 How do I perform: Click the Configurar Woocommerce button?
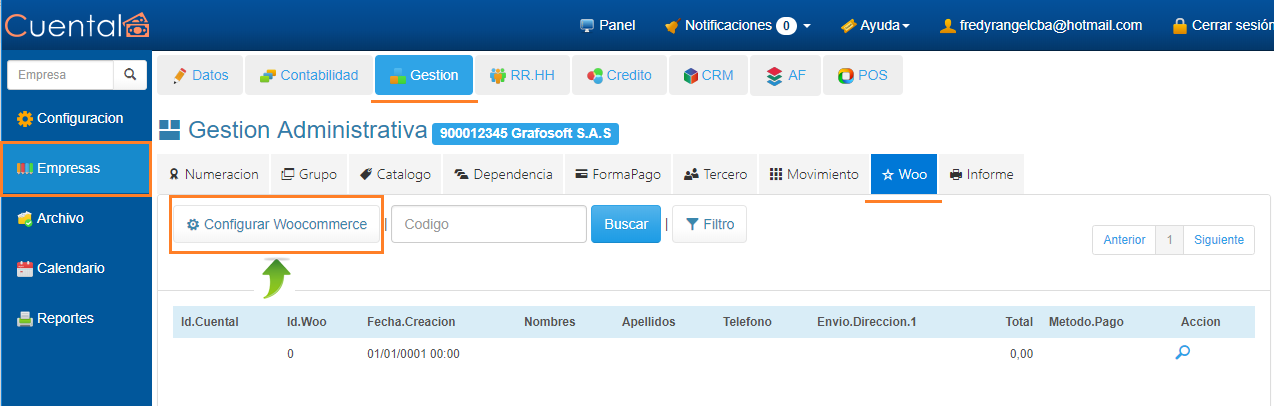(277, 224)
